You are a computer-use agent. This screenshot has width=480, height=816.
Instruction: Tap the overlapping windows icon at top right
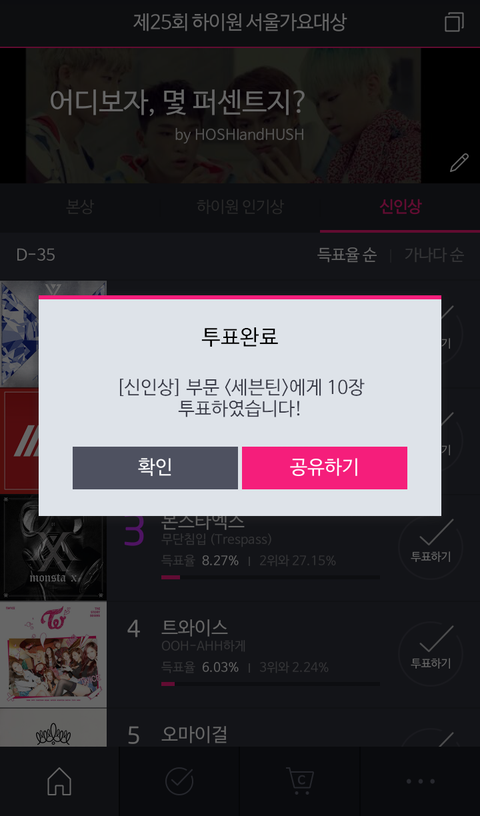pos(454,22)
